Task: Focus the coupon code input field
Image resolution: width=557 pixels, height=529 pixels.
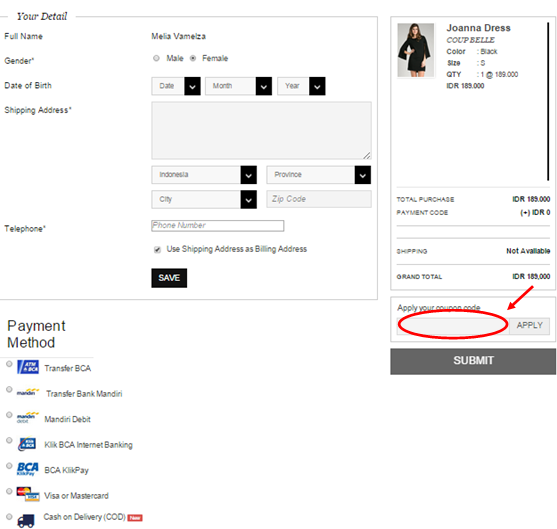Action: pyautogui.click(x=453, y=325)
